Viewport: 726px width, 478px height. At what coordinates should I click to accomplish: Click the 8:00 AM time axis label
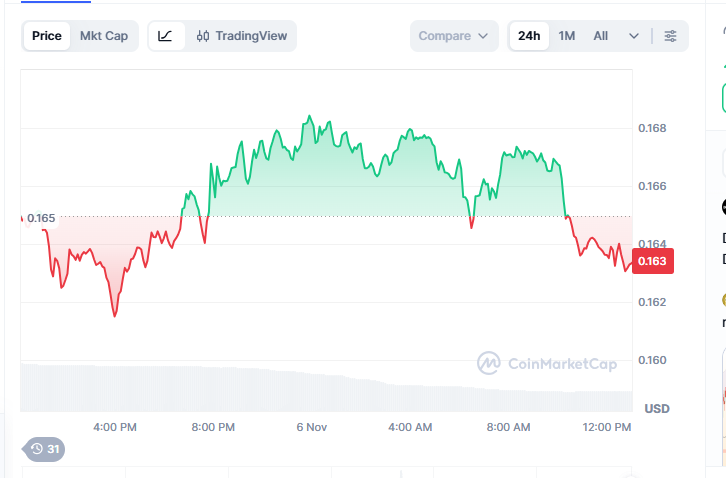tap(508, 427)
